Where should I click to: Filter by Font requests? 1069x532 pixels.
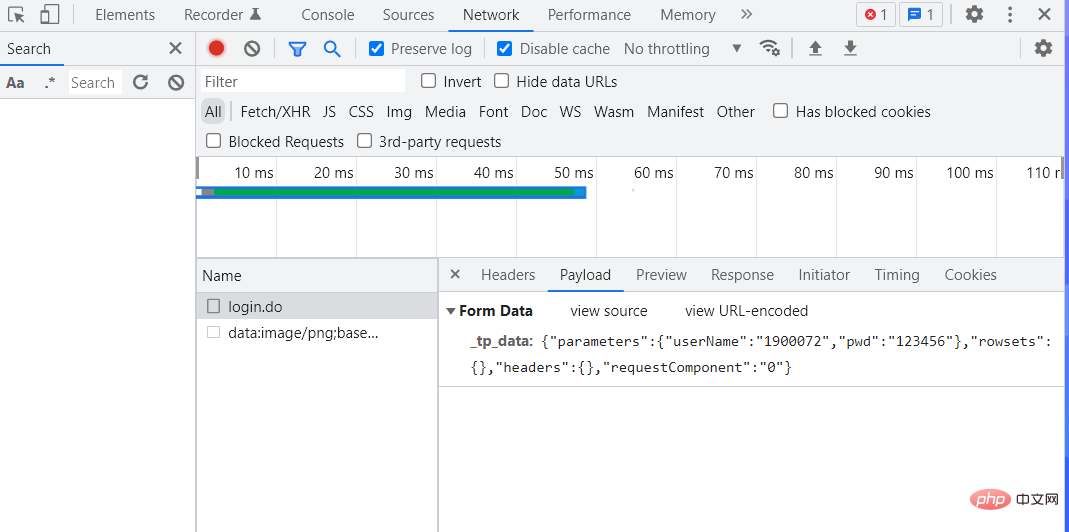coord(494,111)
